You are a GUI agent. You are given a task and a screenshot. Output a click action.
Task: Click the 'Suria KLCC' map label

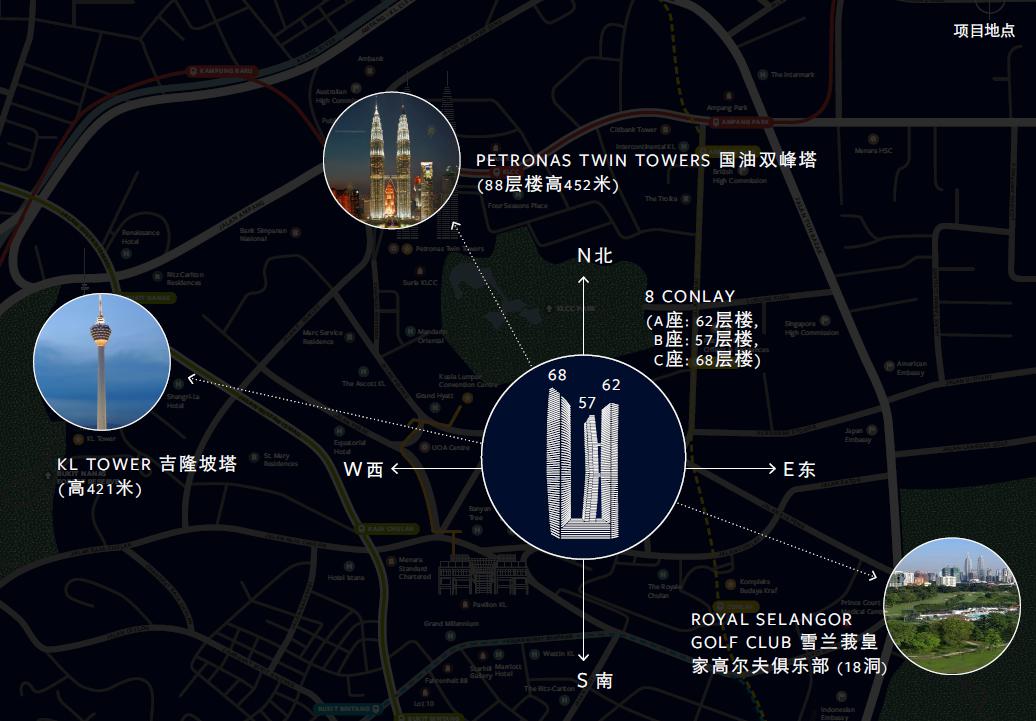pos(420,282)
